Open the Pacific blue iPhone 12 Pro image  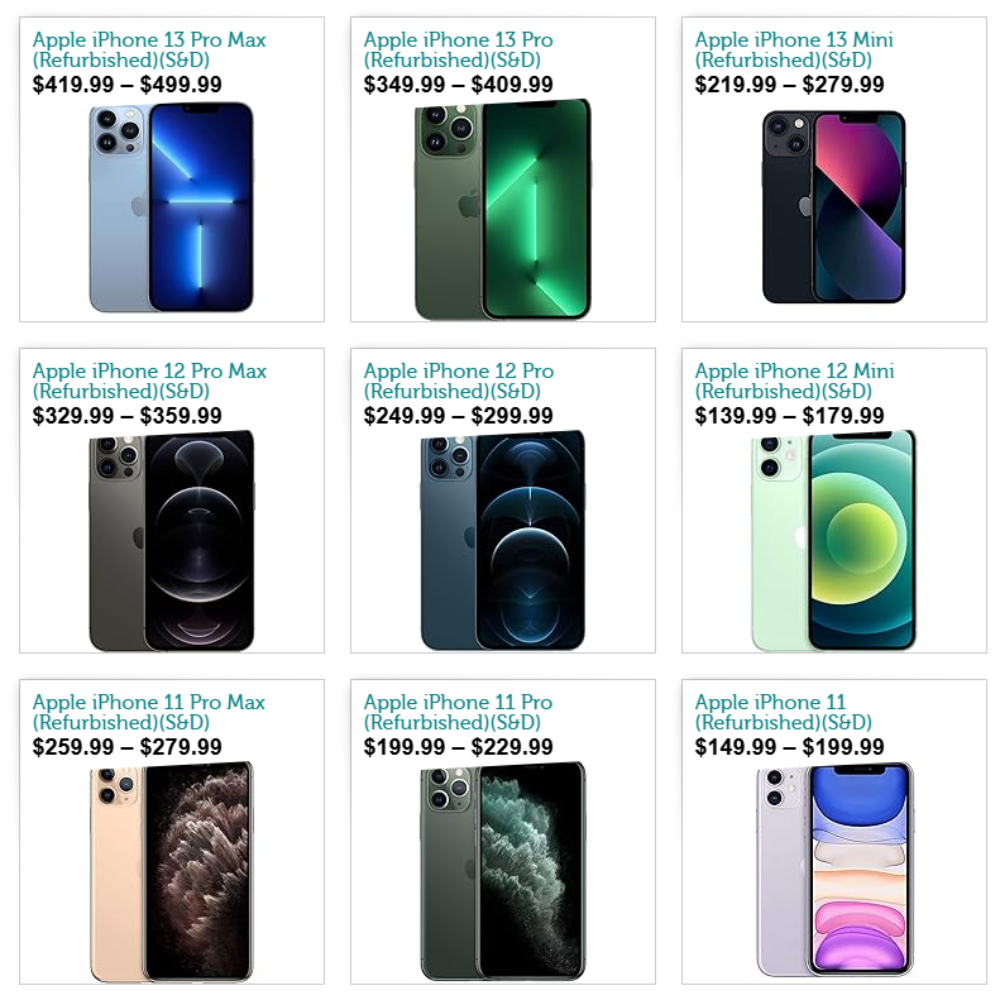point(503,541)
